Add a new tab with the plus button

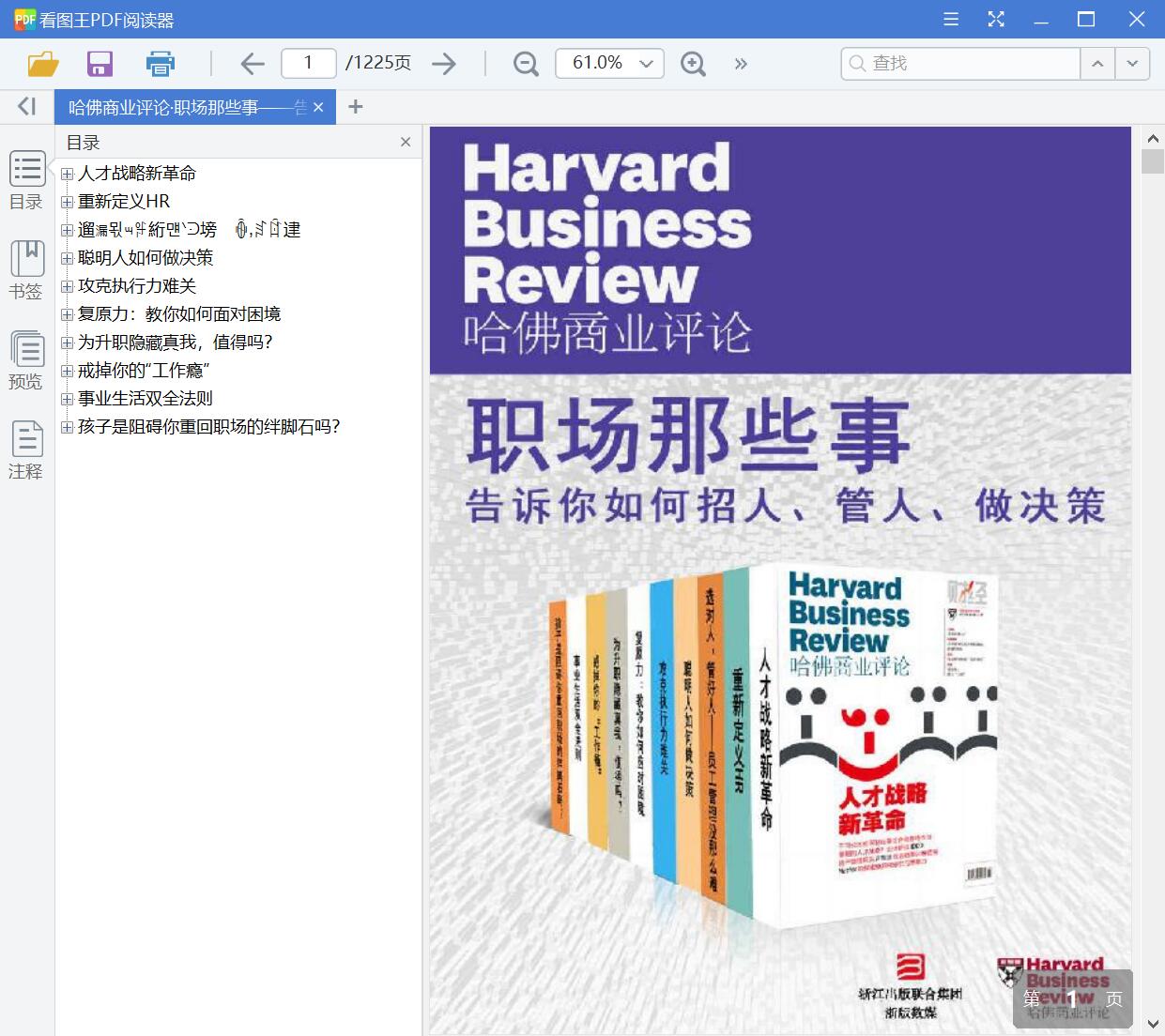[355, 107]
